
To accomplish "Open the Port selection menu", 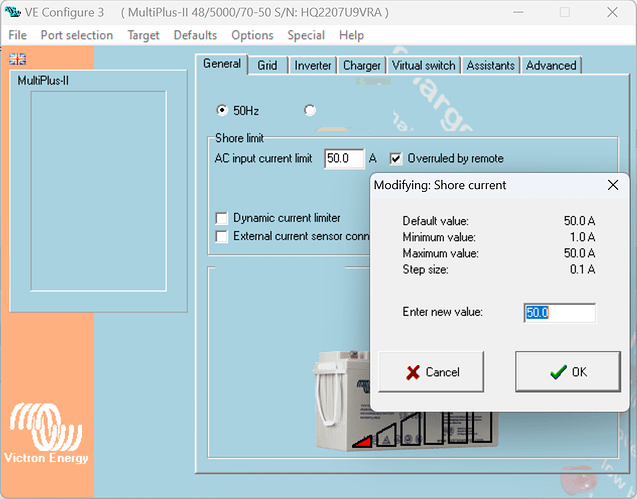I will [x=77, y=35].
